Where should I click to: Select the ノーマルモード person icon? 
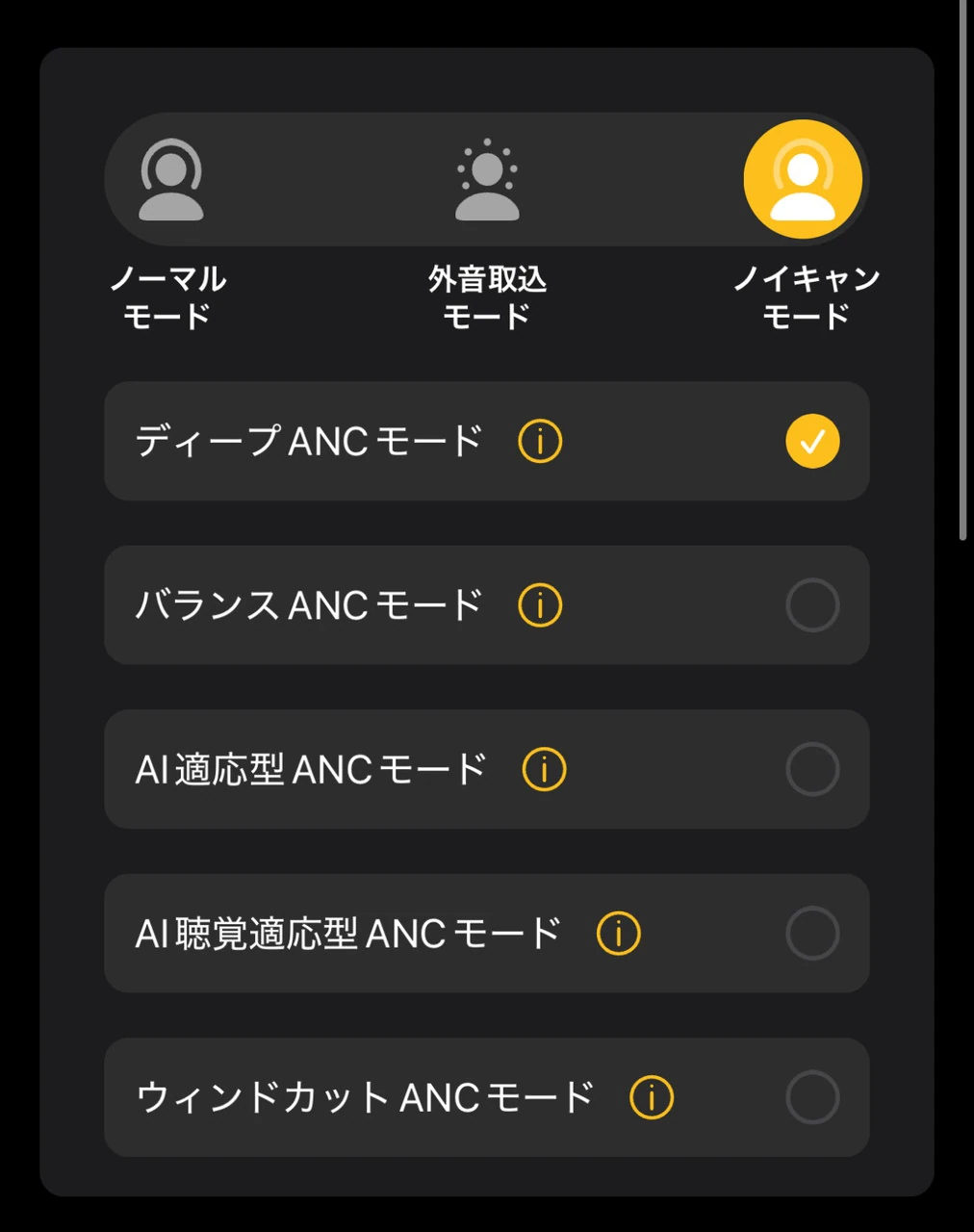[171, 180]
